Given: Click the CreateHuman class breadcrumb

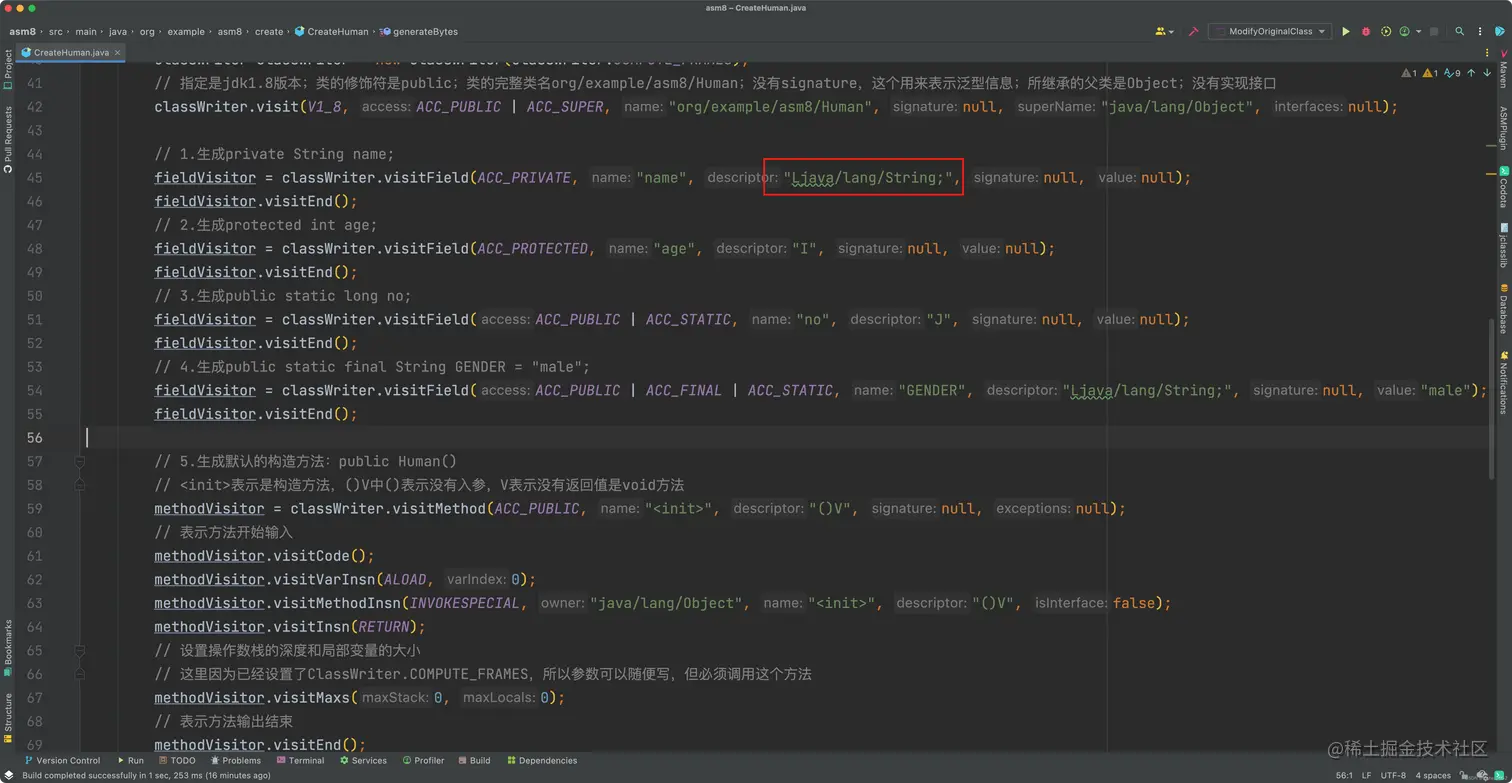Looking at the screenshot, I should click(x=331, y=32).
